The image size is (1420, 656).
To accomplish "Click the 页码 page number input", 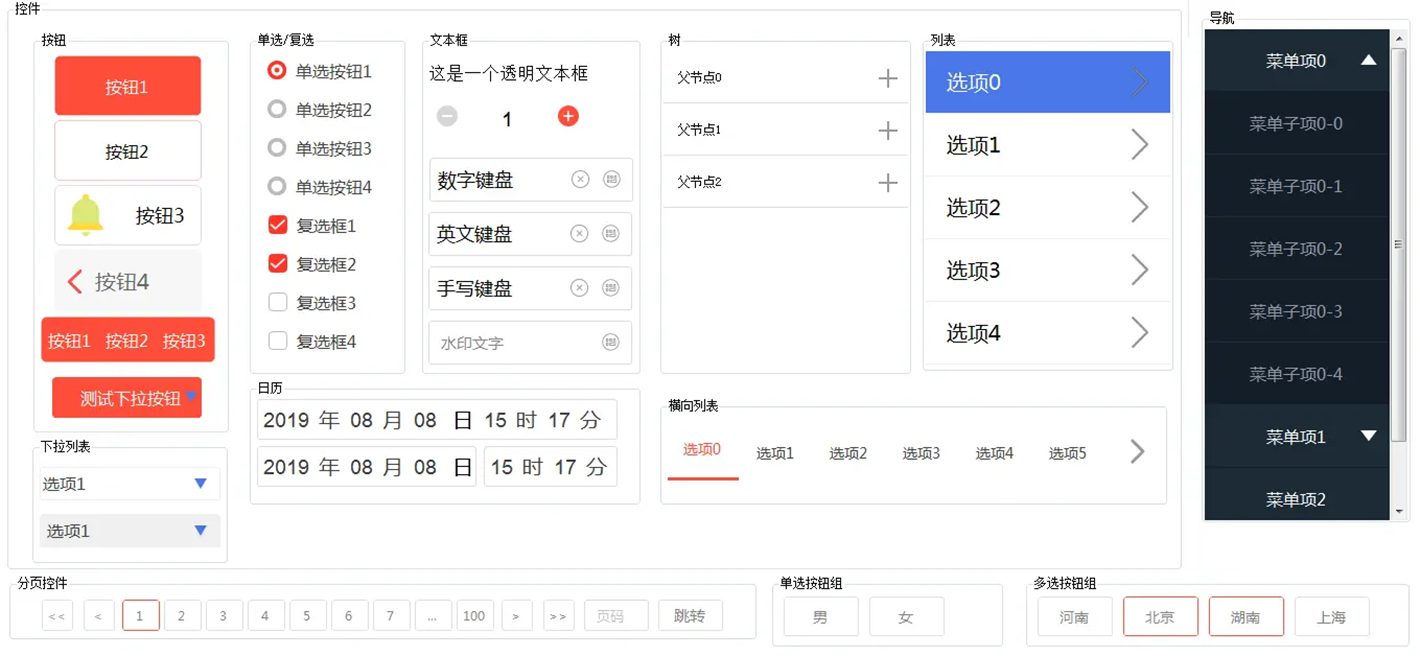I will (x=616, y=616).
